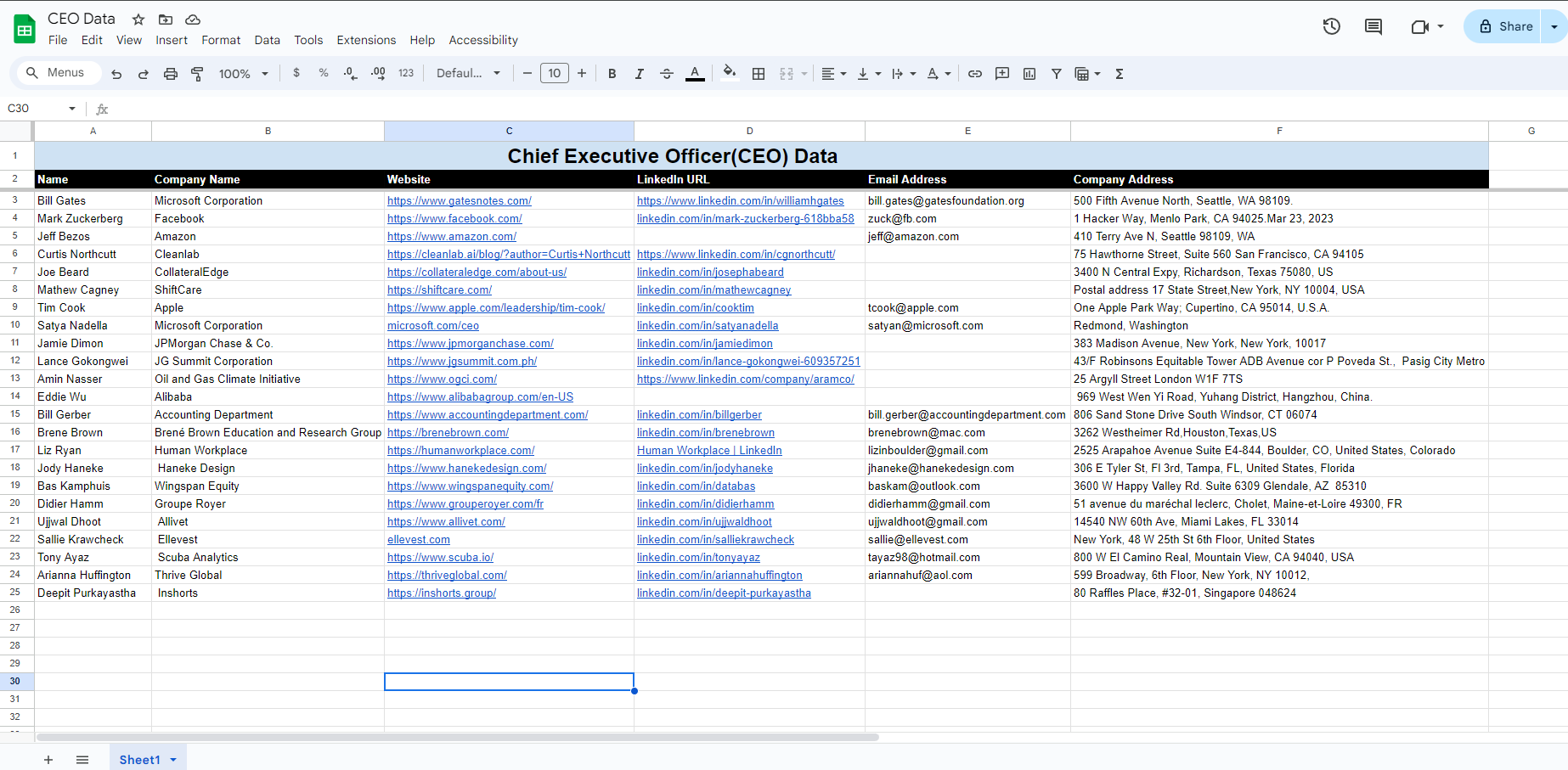1568x770 pixels.
Task: Open the horizontal align dropdown
Action: click(834, 74)
